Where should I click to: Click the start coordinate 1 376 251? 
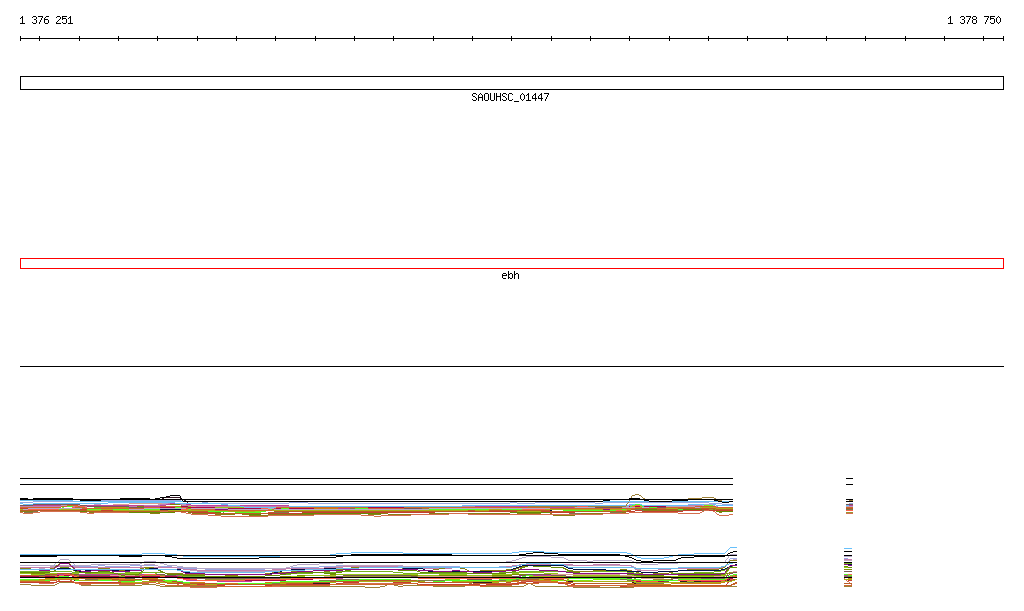tap(46, 20)
